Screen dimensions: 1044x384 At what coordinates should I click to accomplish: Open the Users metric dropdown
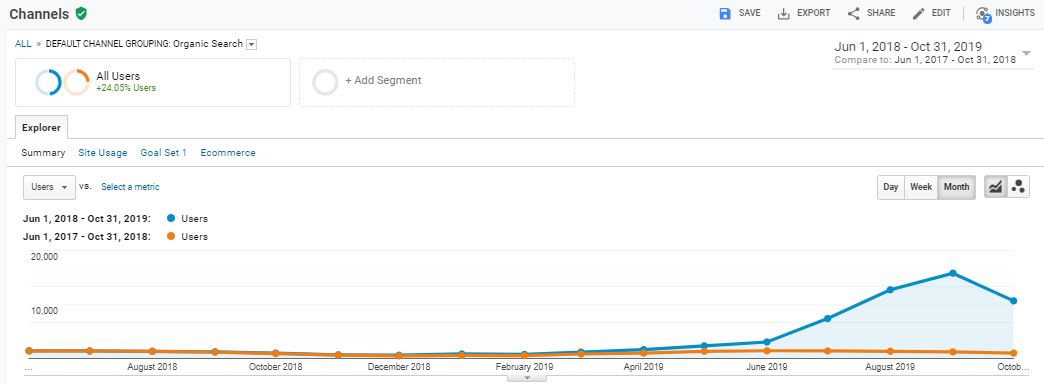click(49, 187)
